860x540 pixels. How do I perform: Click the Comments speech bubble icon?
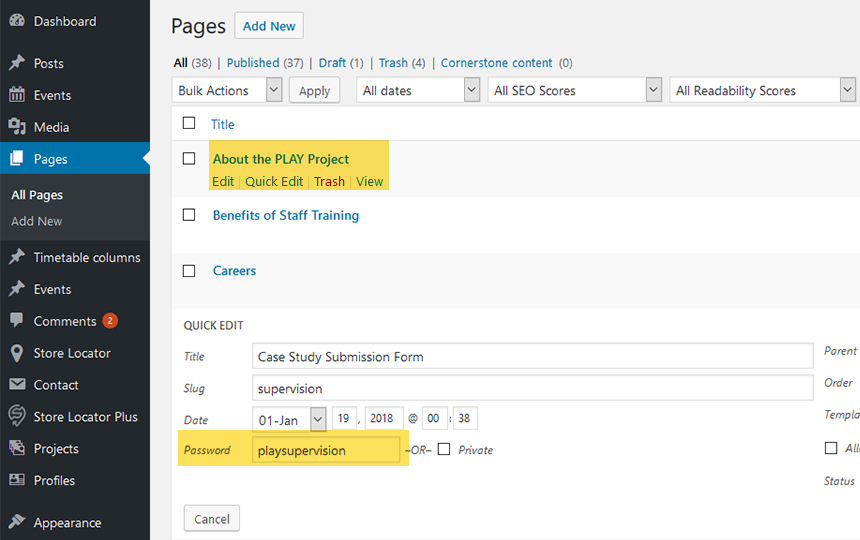pos(17,320)
